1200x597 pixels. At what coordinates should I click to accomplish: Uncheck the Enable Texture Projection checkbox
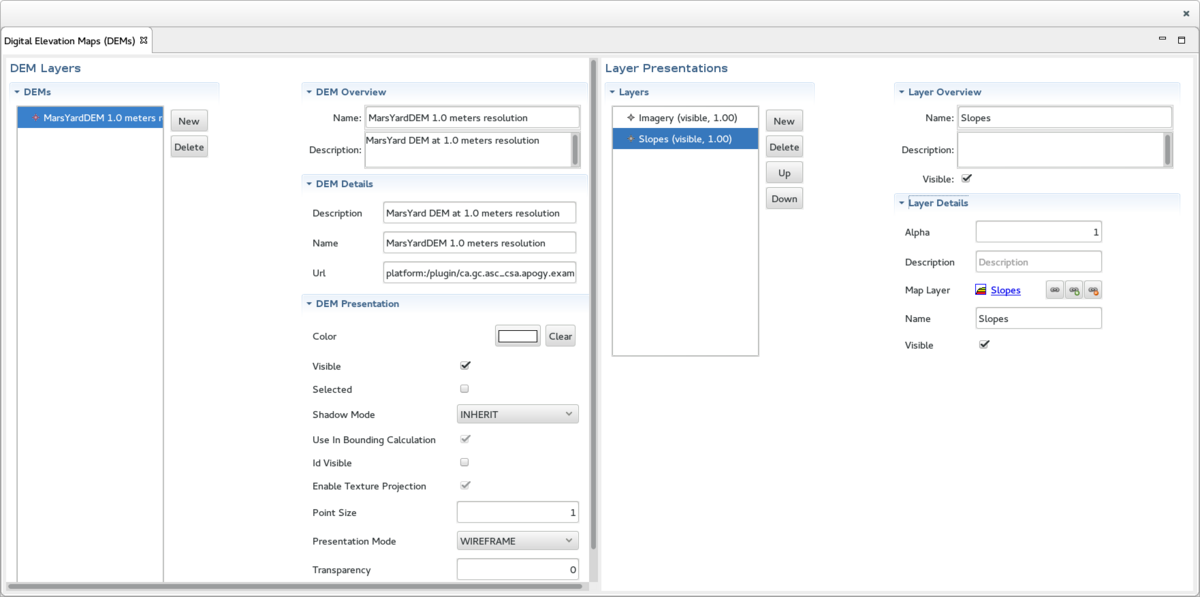point(464,486)
